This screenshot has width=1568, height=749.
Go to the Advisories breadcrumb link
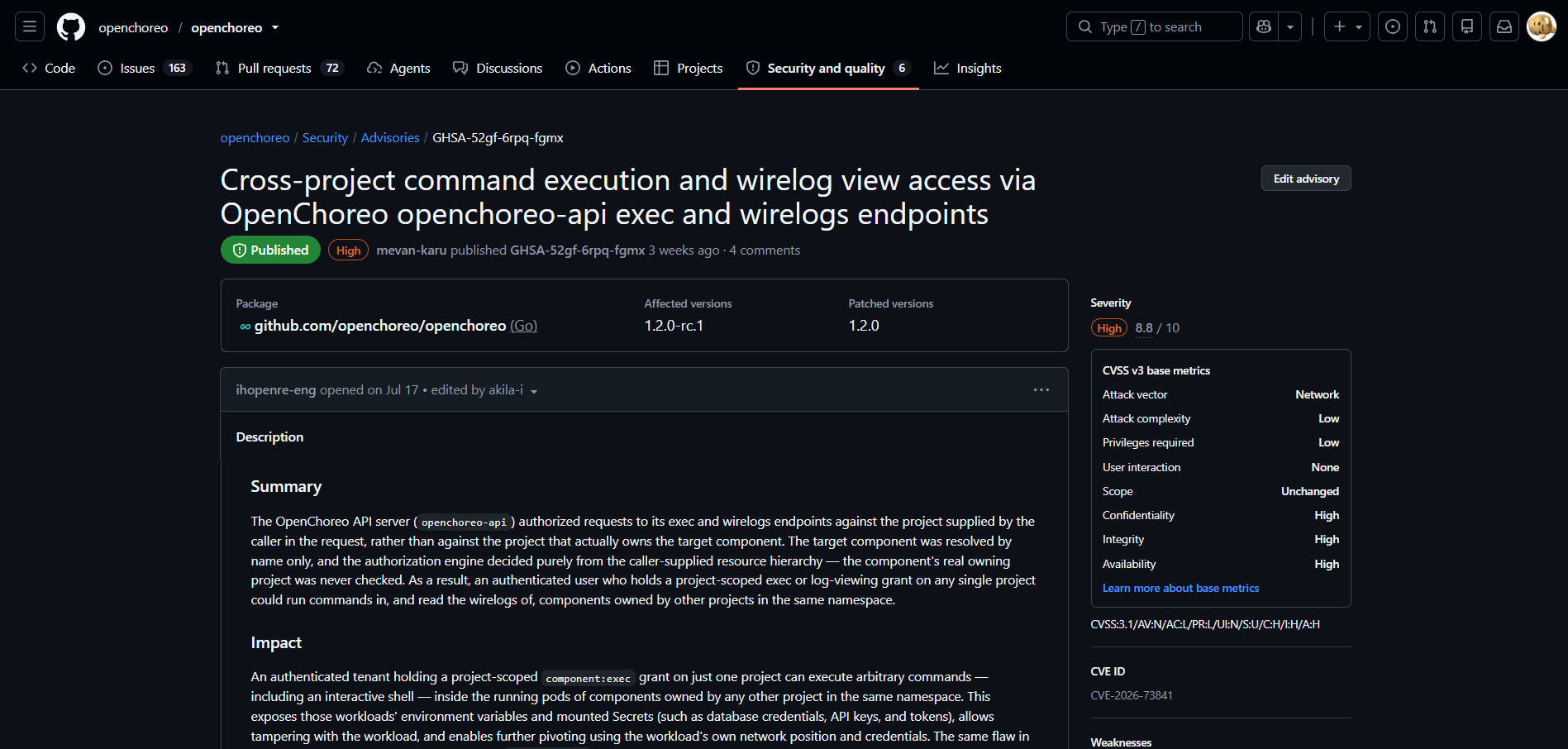(x=390, y=138)
